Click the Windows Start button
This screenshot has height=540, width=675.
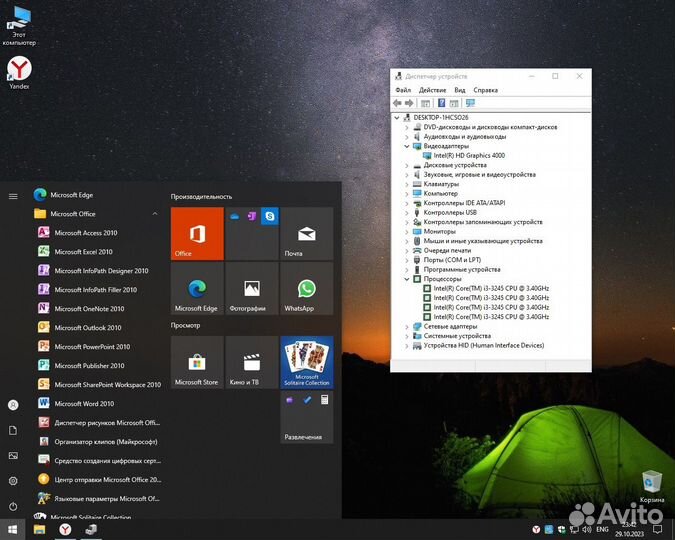pos(12,529)
